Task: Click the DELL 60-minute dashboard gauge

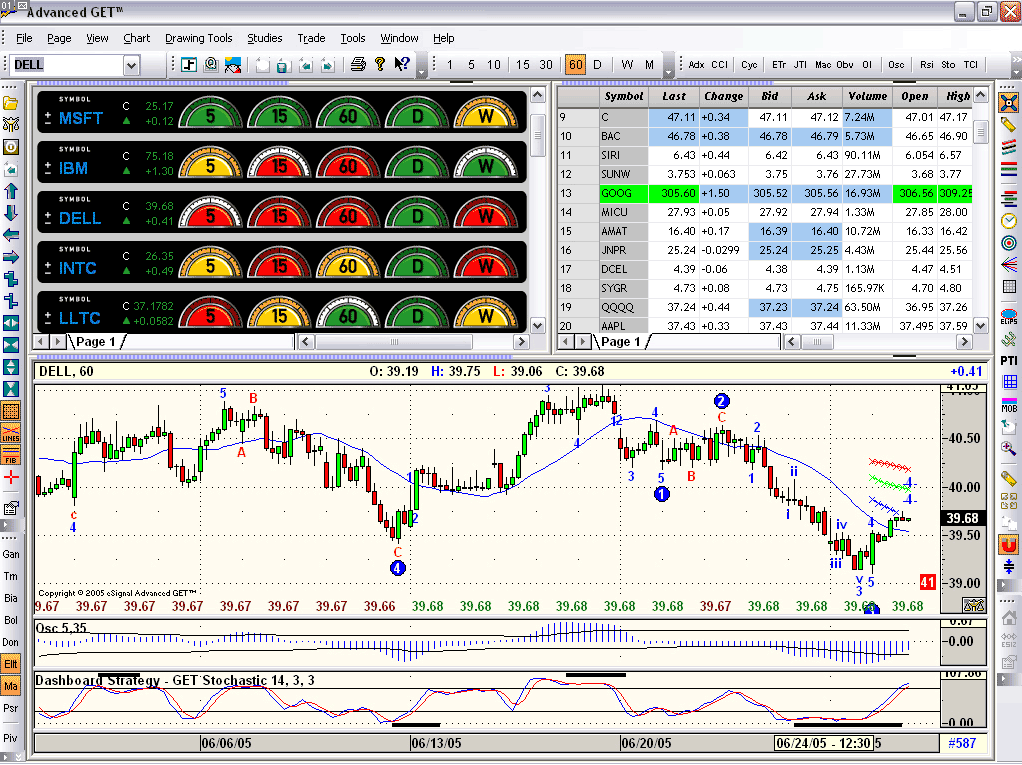Action: pyautogui.click(x=349, y=216)
